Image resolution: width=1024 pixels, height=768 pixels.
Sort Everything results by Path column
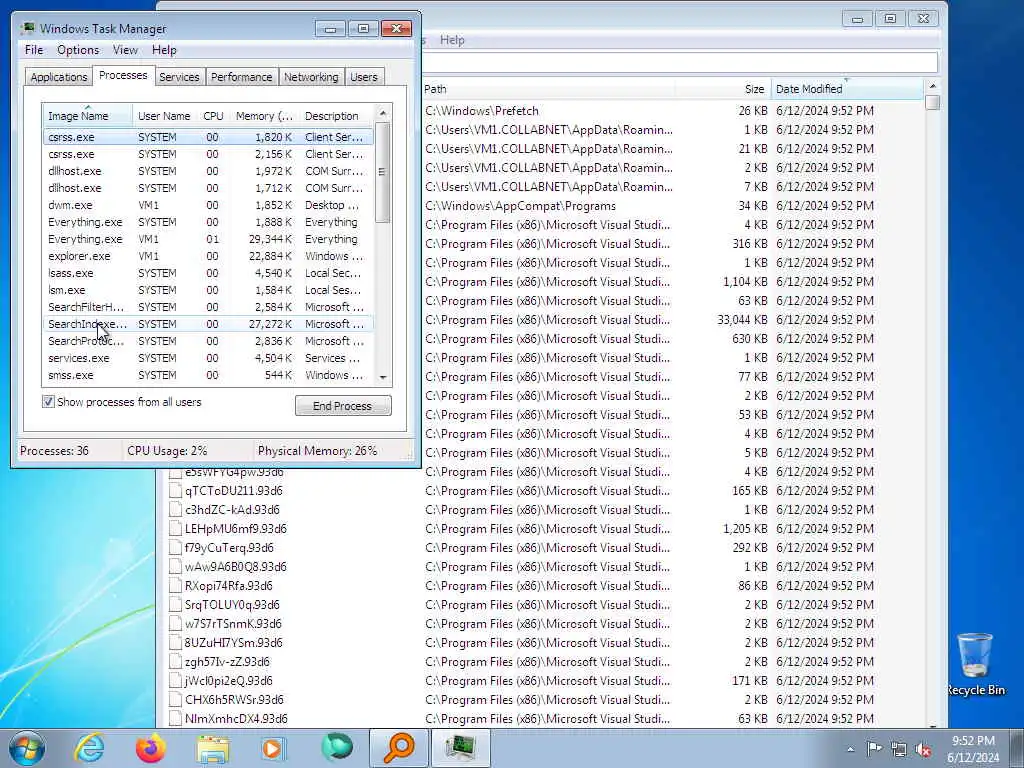click(x=547, y=89)
